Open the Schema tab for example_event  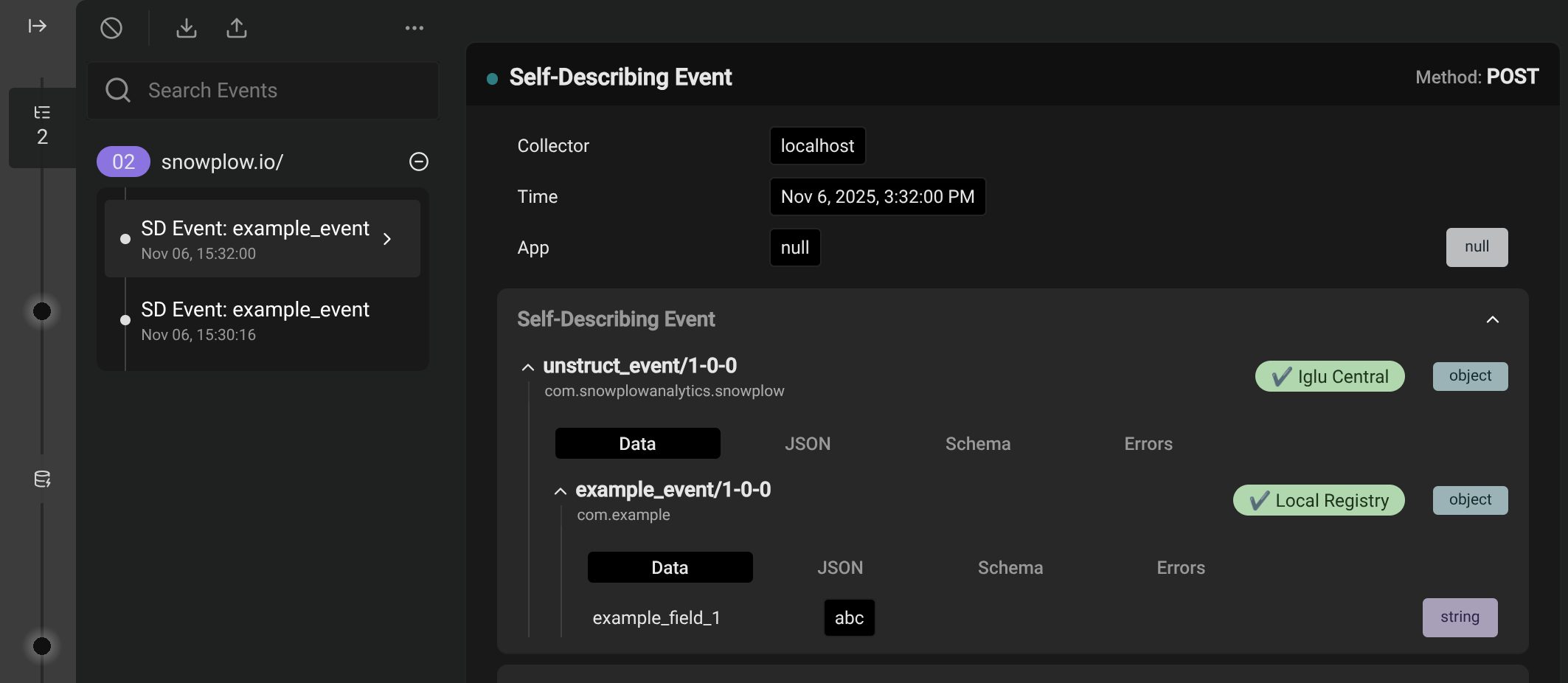(1010, 567)
